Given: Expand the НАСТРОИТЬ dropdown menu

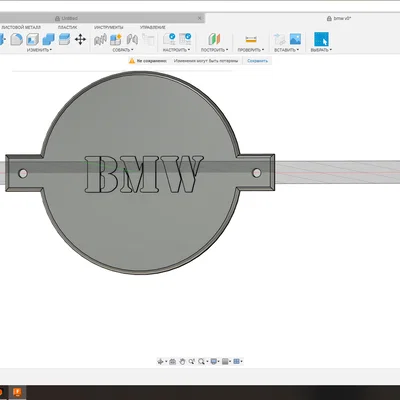Looking at the screenshot, I should coord(176,50).
